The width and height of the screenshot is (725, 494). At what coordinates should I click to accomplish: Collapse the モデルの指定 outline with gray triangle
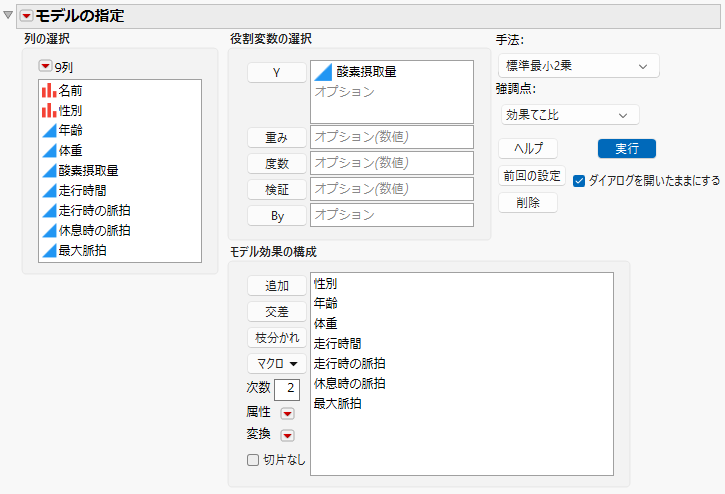click(x=8, y=15)
